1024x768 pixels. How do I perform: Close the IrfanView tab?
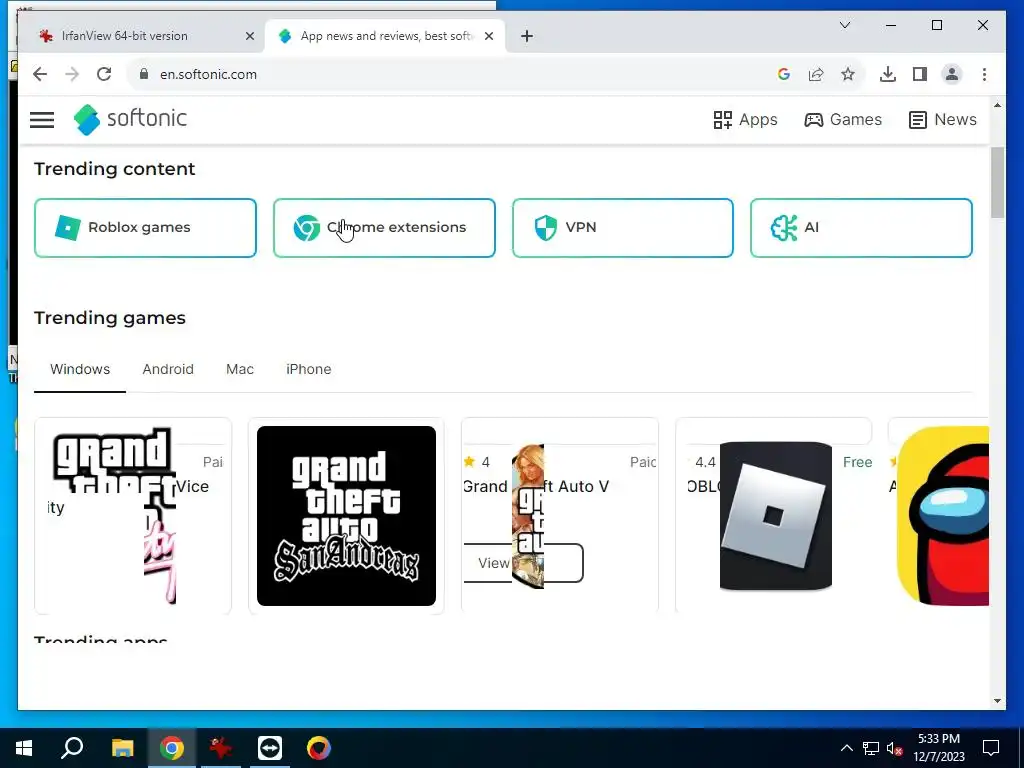coord(249,36)
